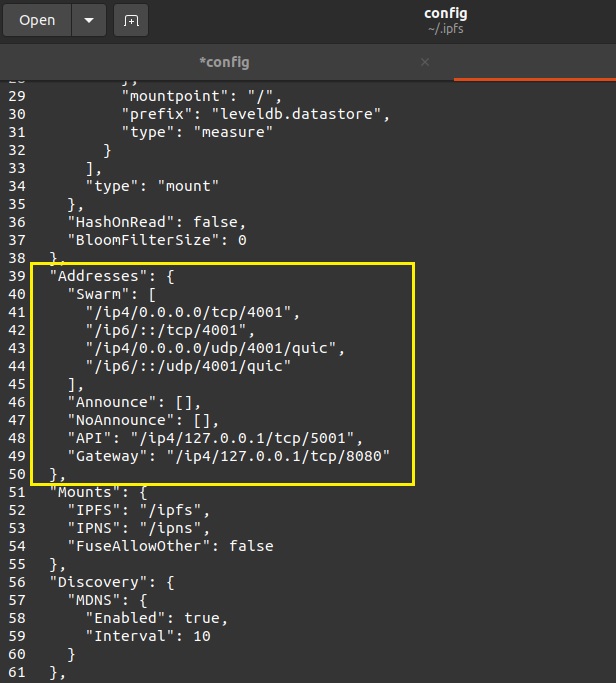Create a new document with the new-tab icon
The image size is (616, 683).
[131, 20]
